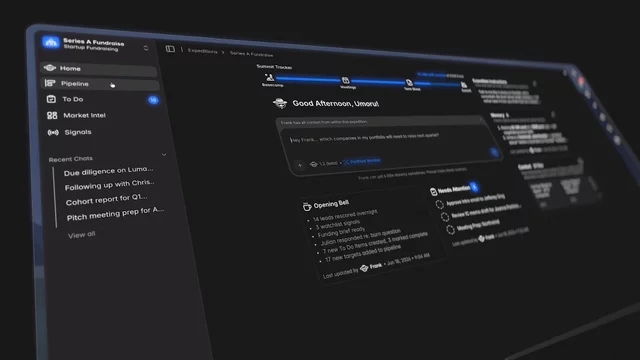
Task: Click View all recent chats
Action: tap(82, 235)
